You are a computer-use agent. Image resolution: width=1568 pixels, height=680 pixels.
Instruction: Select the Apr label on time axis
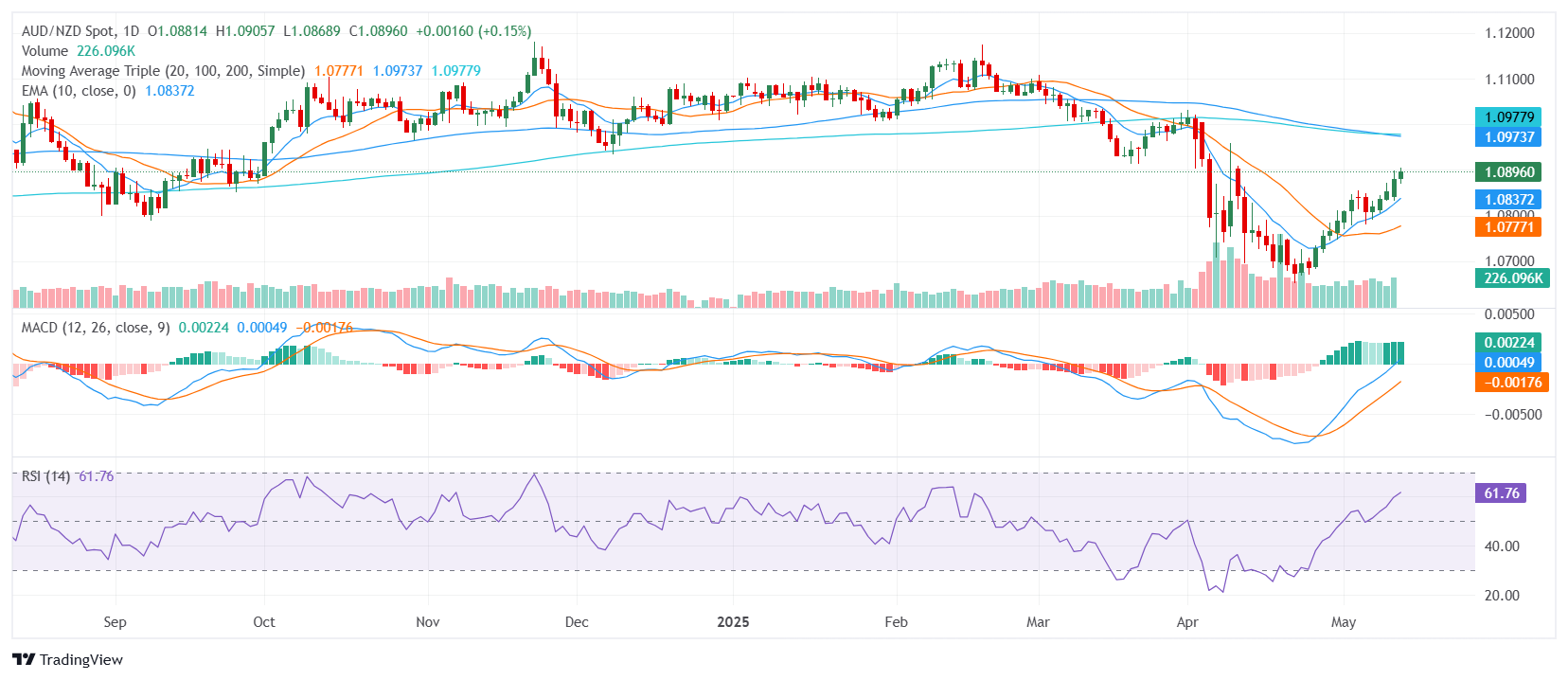coord(1187,622)
